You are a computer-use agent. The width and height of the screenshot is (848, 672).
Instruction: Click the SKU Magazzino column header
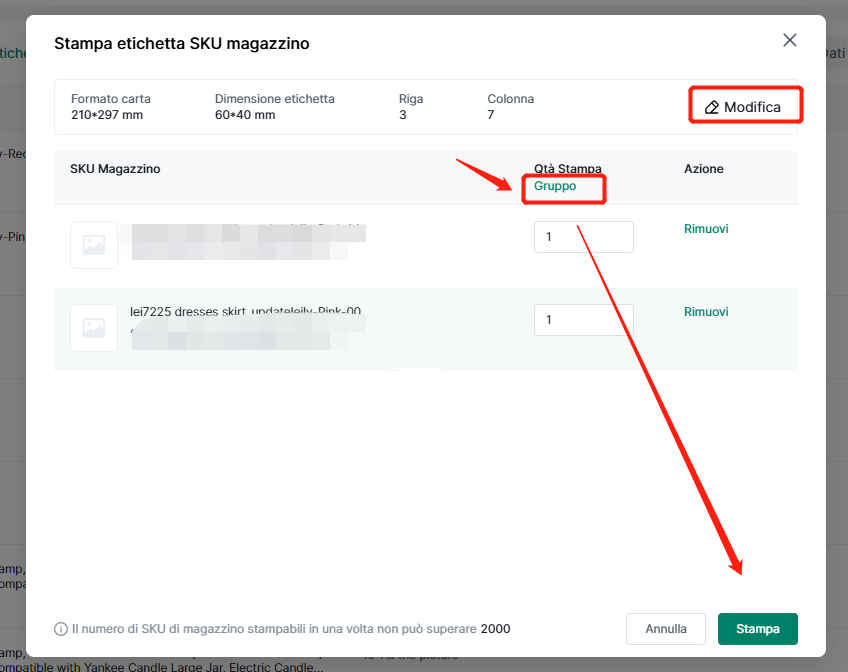[115, 169]
